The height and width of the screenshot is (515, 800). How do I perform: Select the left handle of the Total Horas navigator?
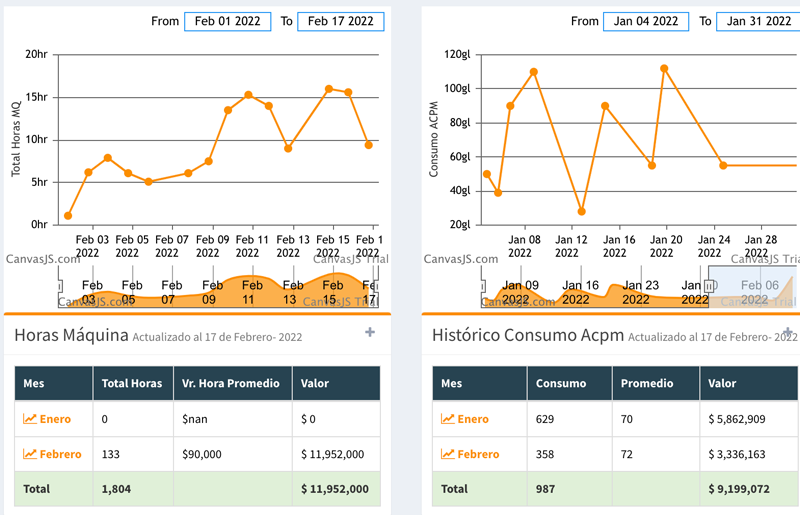click(x=63, y=286)
